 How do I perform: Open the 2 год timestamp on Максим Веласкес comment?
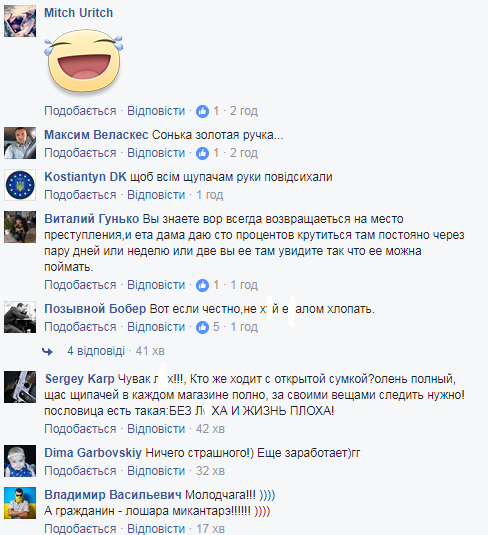pyautogui.click(x=244, y=153)
